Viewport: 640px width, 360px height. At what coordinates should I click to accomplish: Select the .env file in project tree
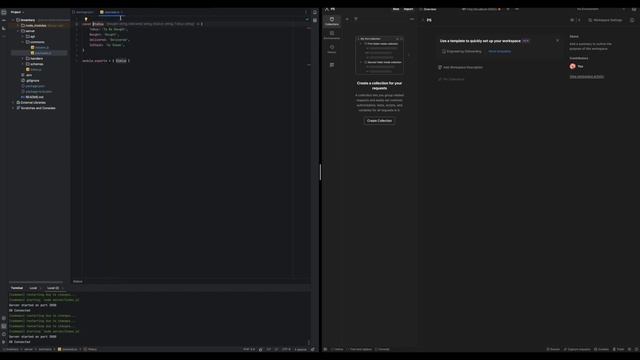click(27, 75)
